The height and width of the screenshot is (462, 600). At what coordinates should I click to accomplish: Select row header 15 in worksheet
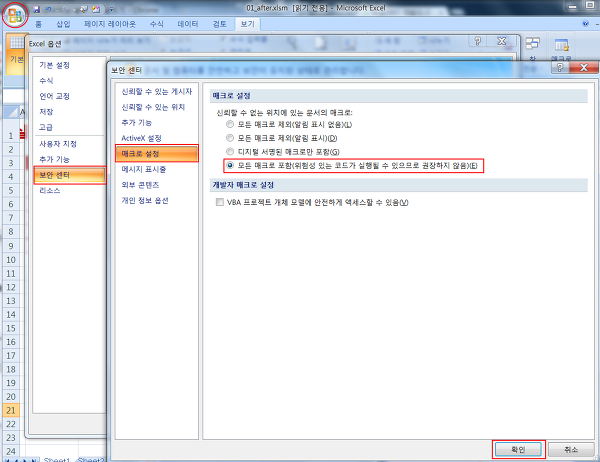pos(11,328)
